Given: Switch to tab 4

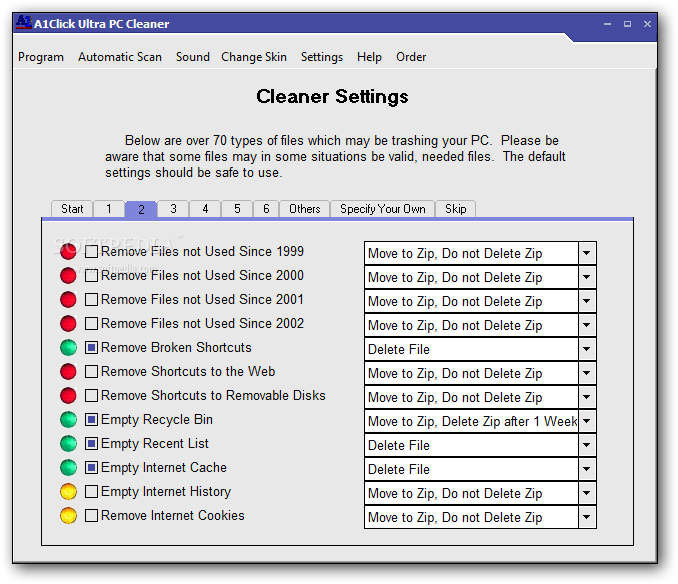Looking at the screenshot, I should pyautogui.click(x=205, y=209).
